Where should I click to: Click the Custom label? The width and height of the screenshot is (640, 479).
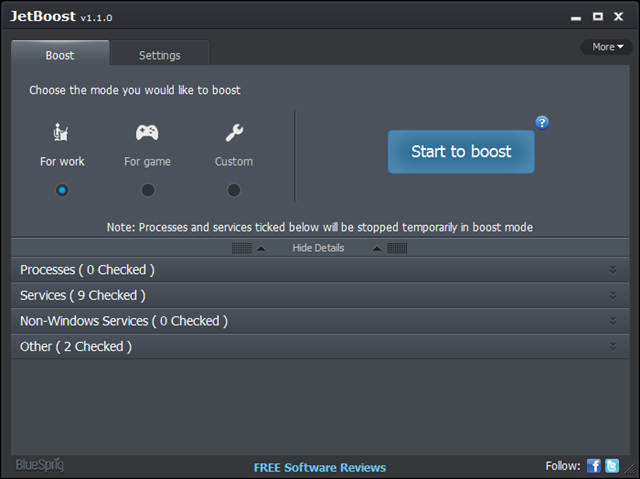(234, 162)
